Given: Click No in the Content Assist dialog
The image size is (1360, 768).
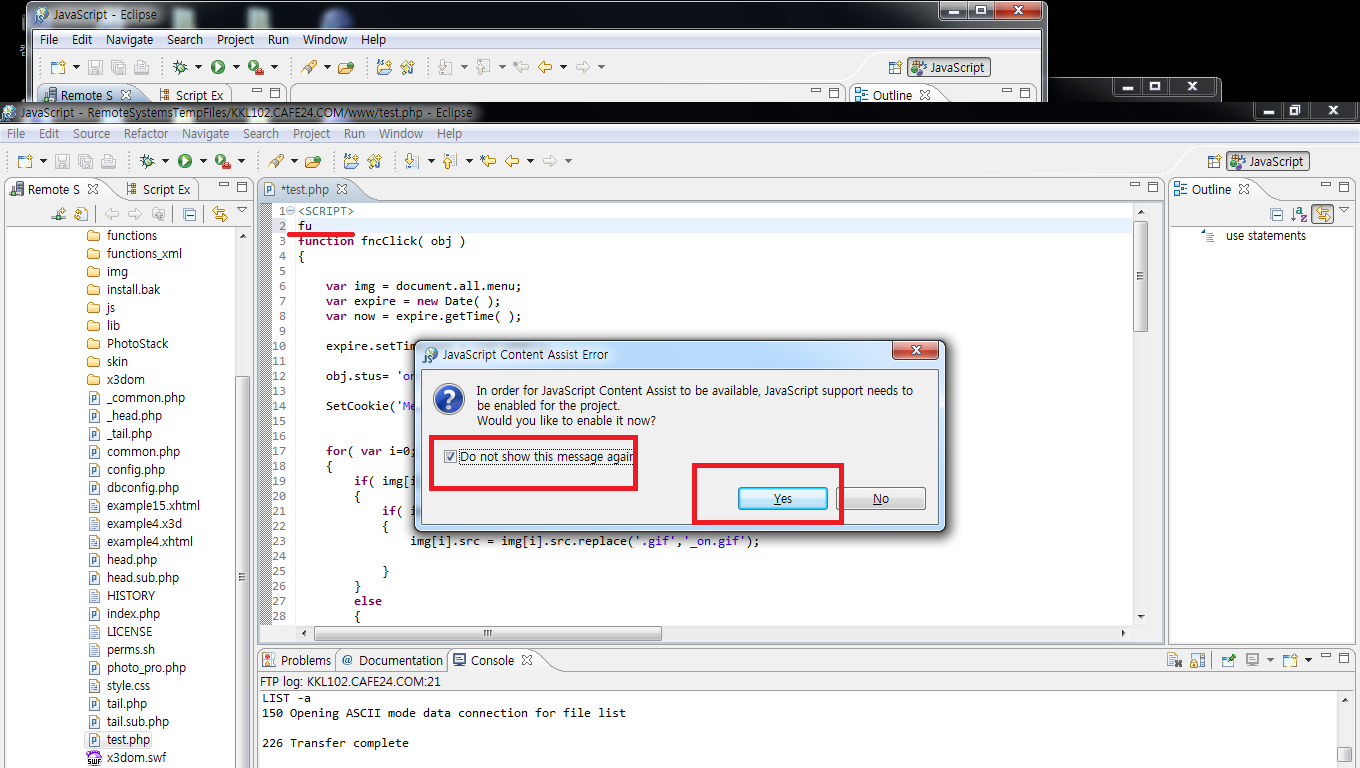Looking at the screenshot, I should click(x=880, y=499).
